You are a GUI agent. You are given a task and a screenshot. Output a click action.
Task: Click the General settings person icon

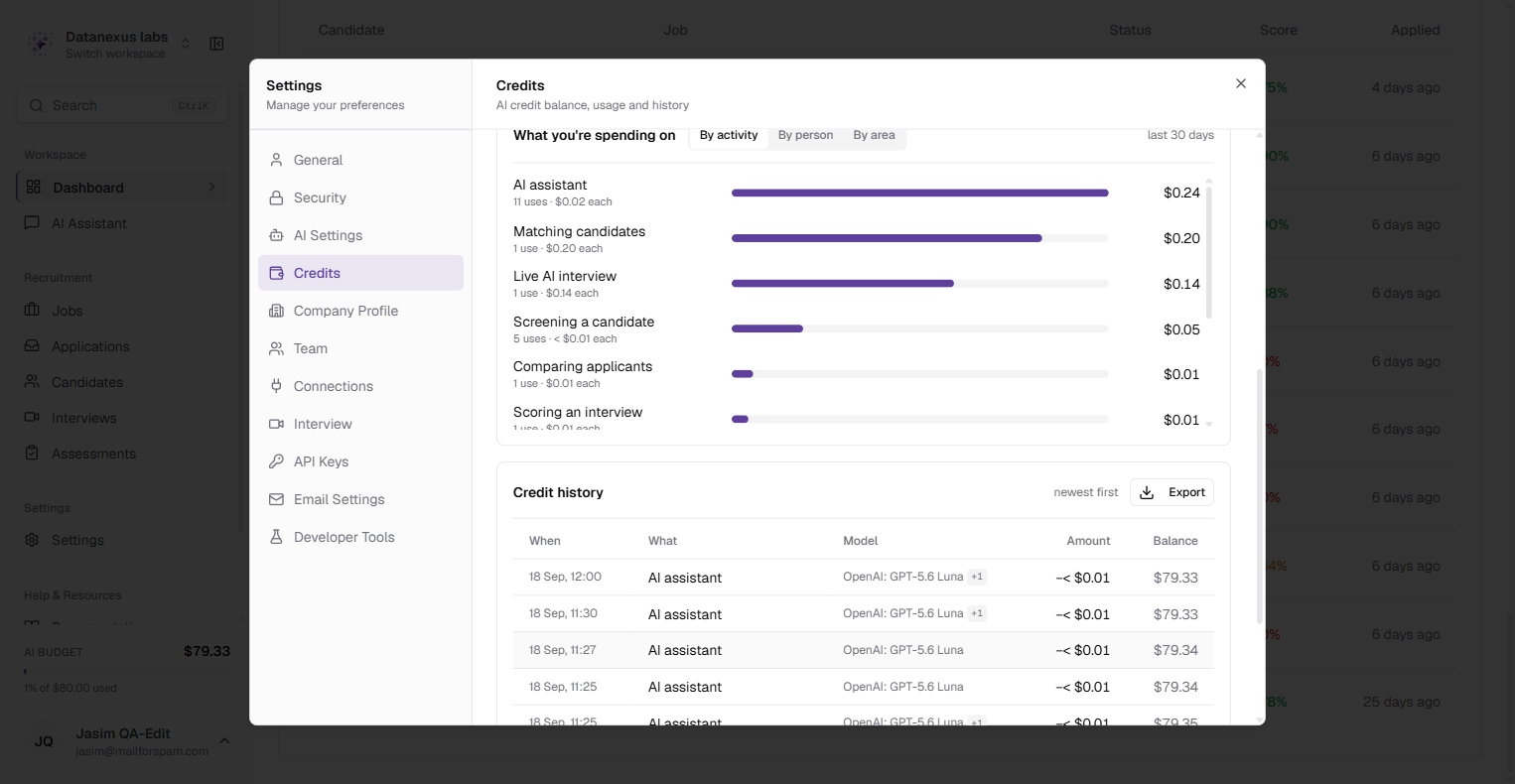coord(276,160)
